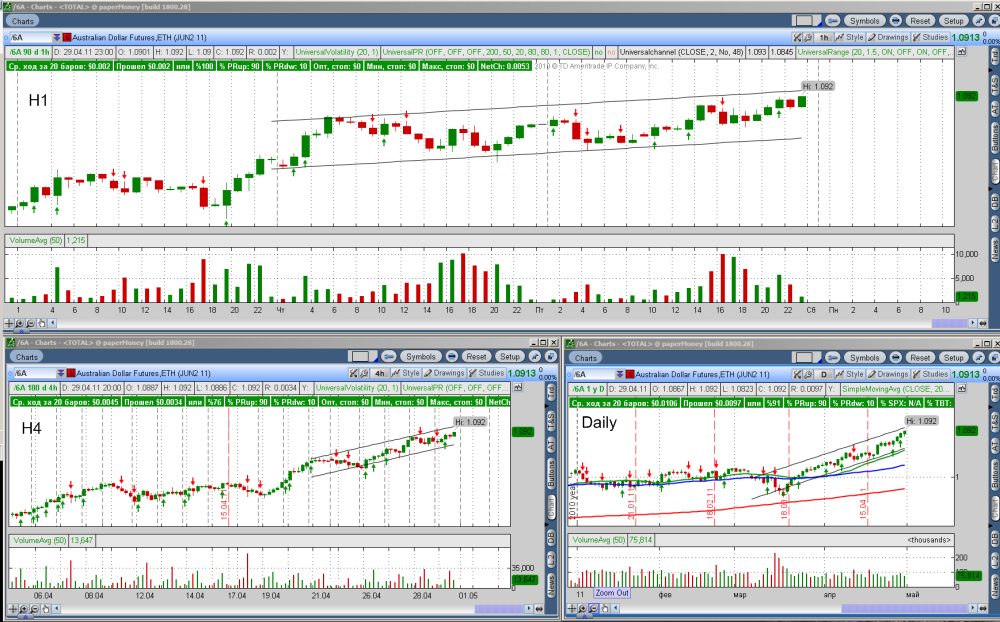The width and height of the screenshot is (1000, 622).
Task: Click the print icon in the Daily window header
Action: [895, 358]
